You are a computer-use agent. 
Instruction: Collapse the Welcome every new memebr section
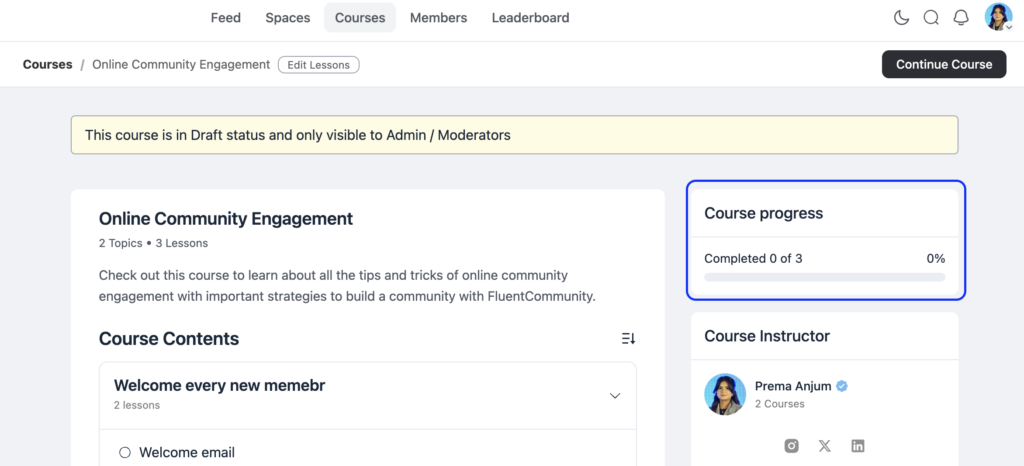tap(615, 396)
